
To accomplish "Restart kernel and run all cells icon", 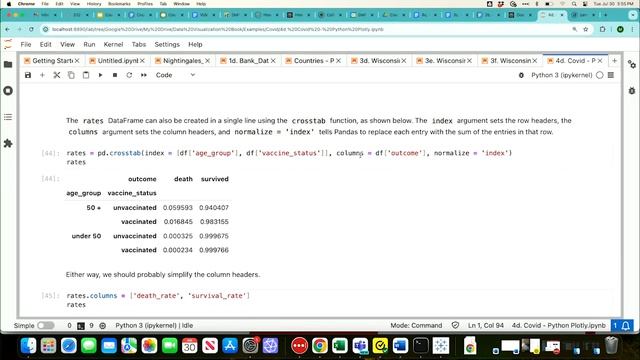I will pyautogui.click(x=144, y=75).
